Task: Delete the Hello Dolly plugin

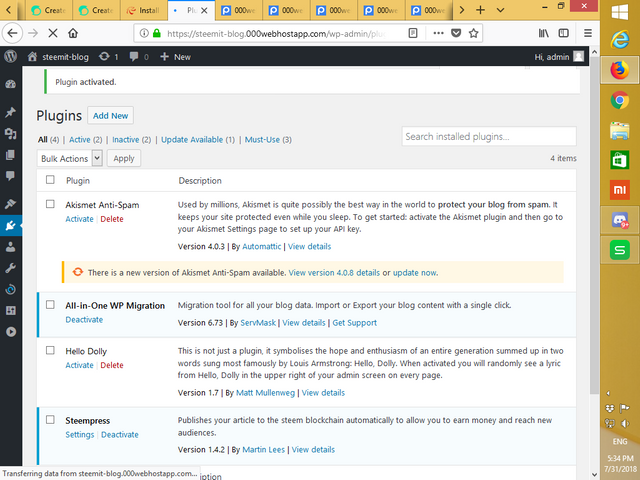Action: (112, 365)
